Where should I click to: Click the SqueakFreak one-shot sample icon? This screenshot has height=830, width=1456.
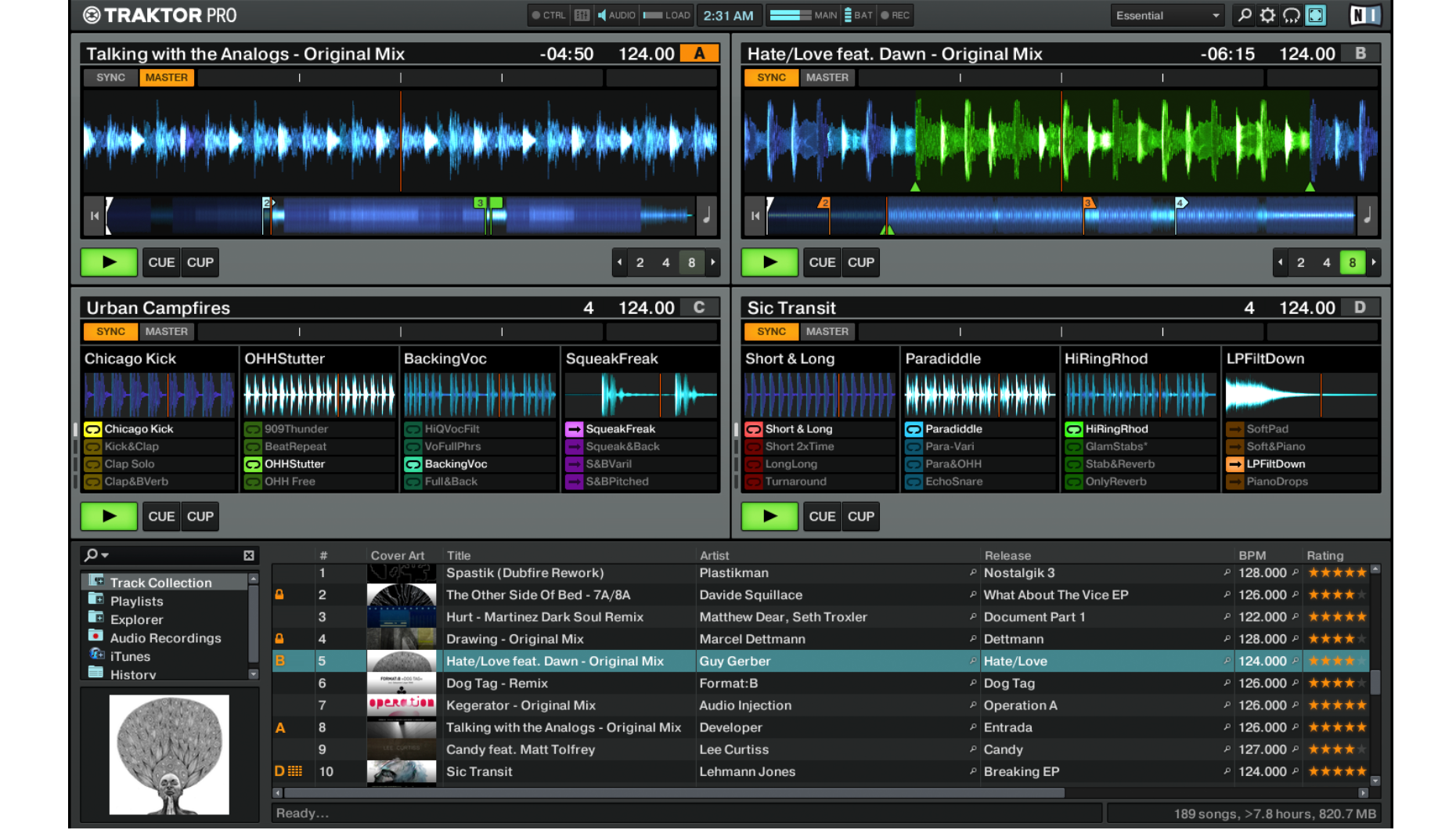pyautogui.click(x=574, y=429)
